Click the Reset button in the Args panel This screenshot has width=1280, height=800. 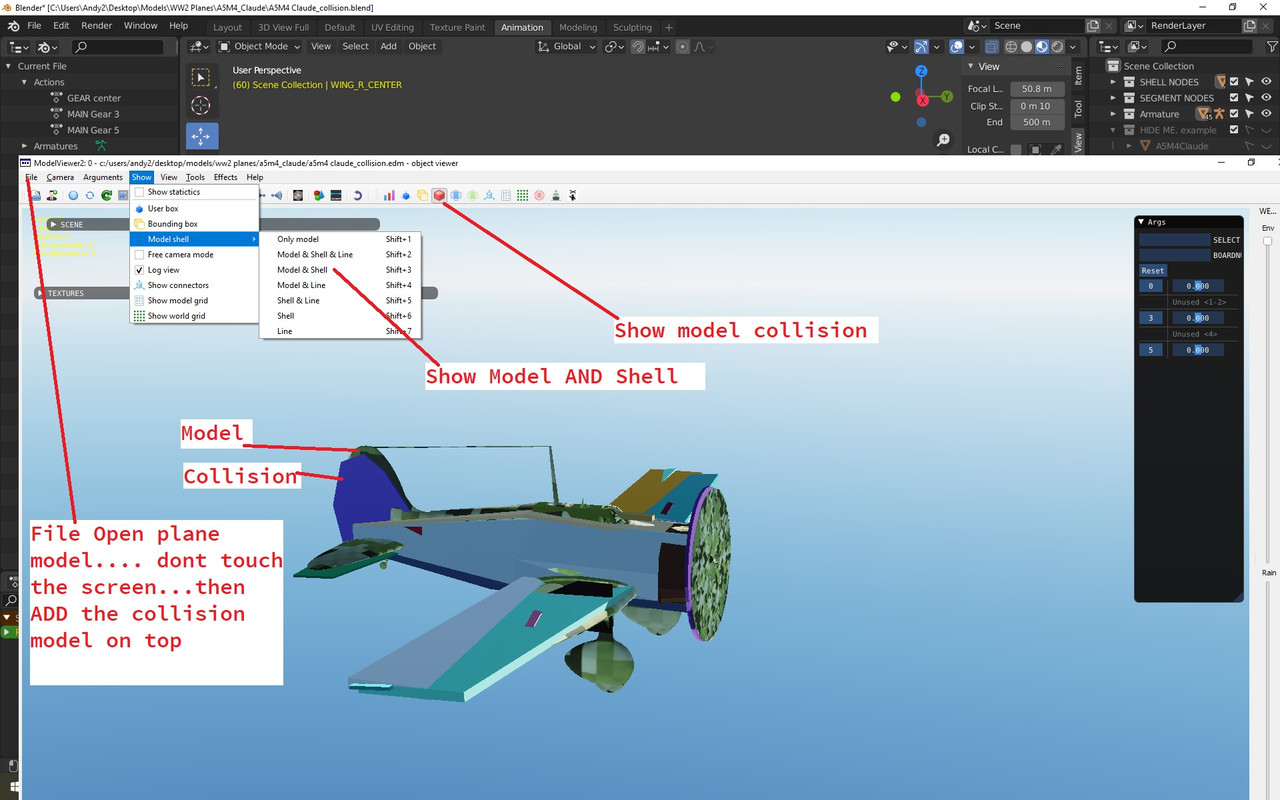(1152, 270)
